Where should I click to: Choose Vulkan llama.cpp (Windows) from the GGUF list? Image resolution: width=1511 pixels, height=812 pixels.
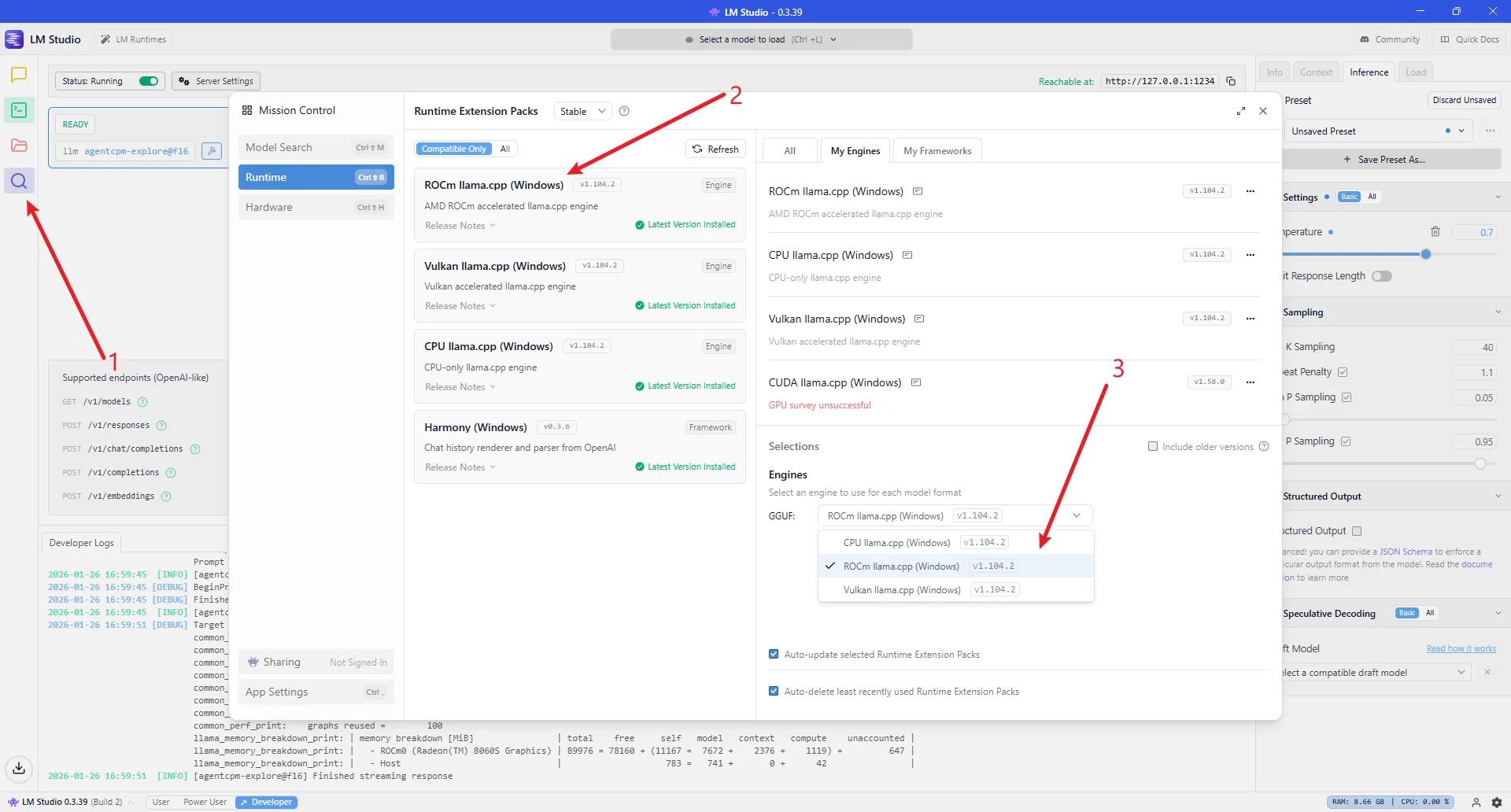956,589
